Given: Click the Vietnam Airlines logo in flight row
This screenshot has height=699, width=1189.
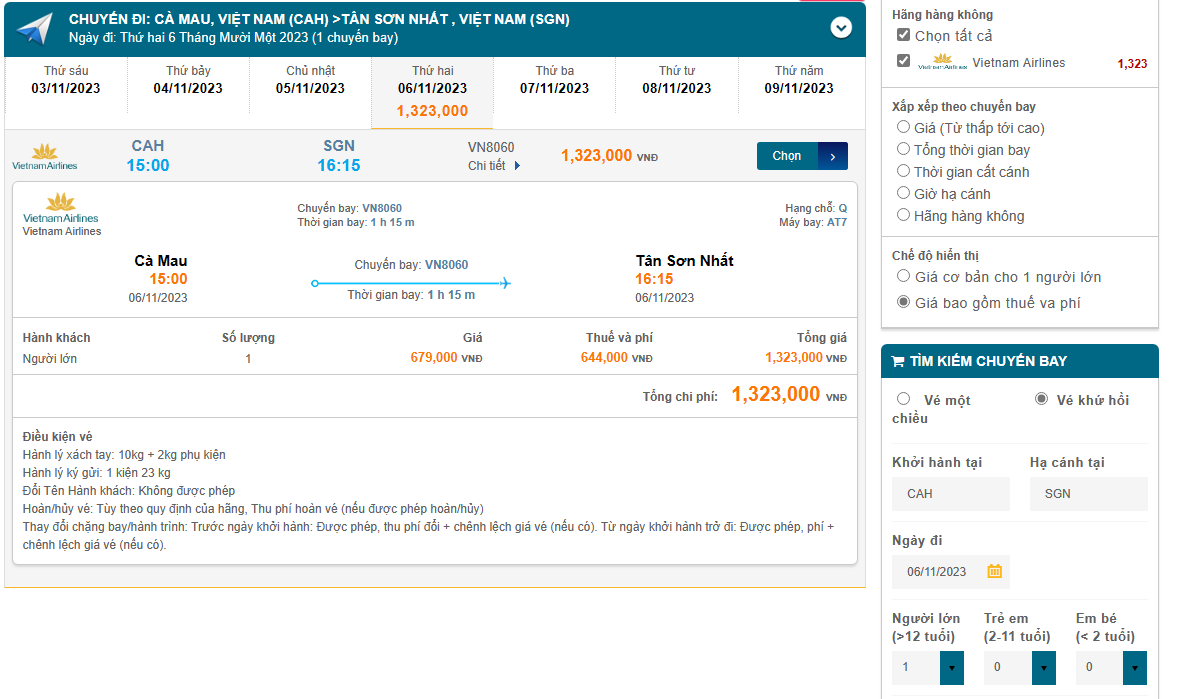Looking at the screenshot, I should point(44,157).
